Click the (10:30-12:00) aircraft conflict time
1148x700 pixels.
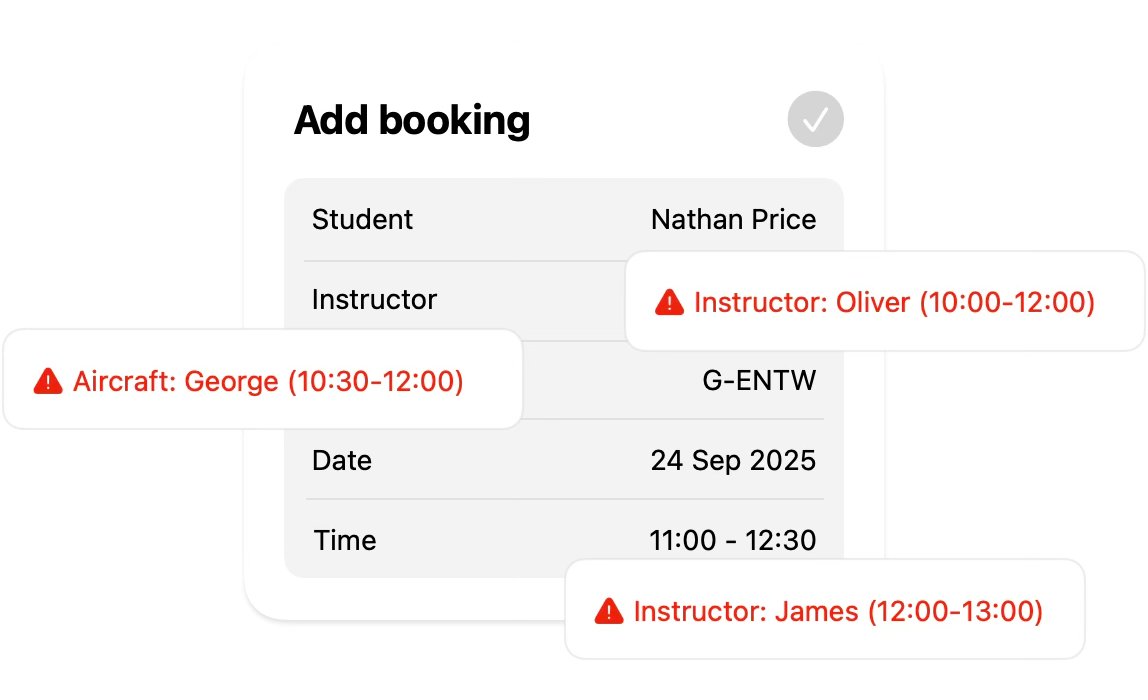click(x=376, y=381)
